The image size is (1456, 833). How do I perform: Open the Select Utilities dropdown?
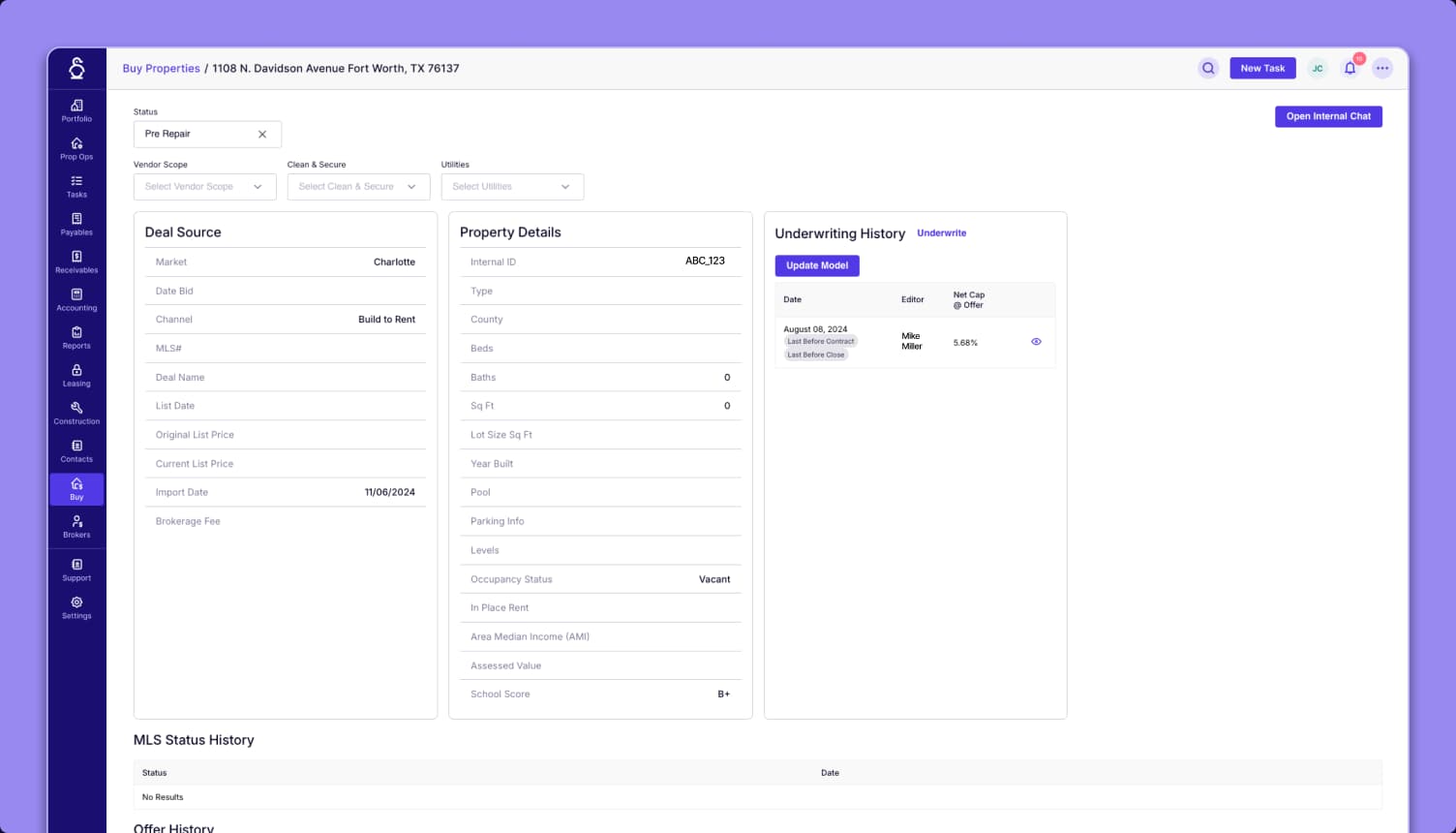coord(512,186)
